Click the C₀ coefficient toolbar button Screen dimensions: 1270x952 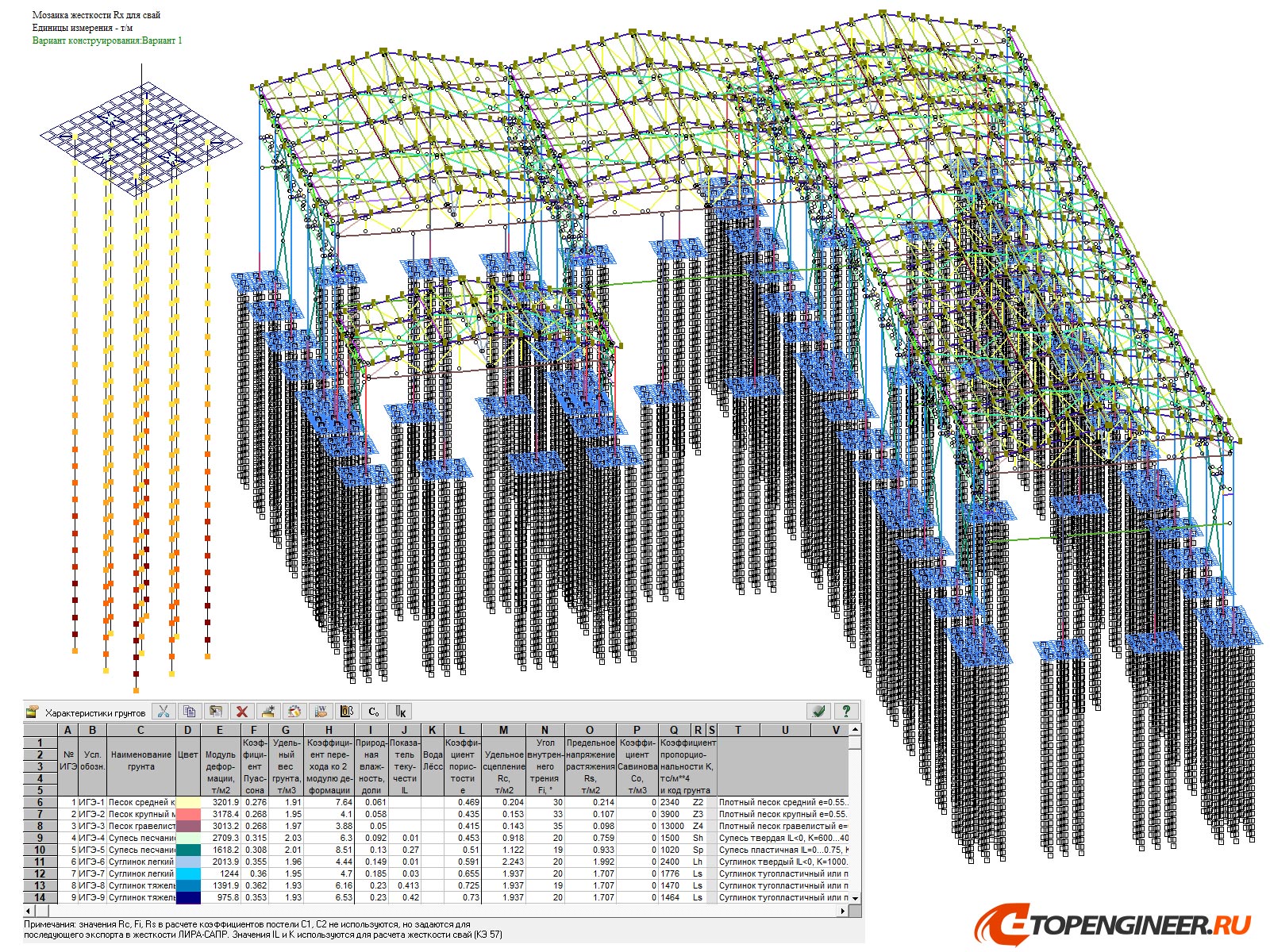(x=374, y=712)
